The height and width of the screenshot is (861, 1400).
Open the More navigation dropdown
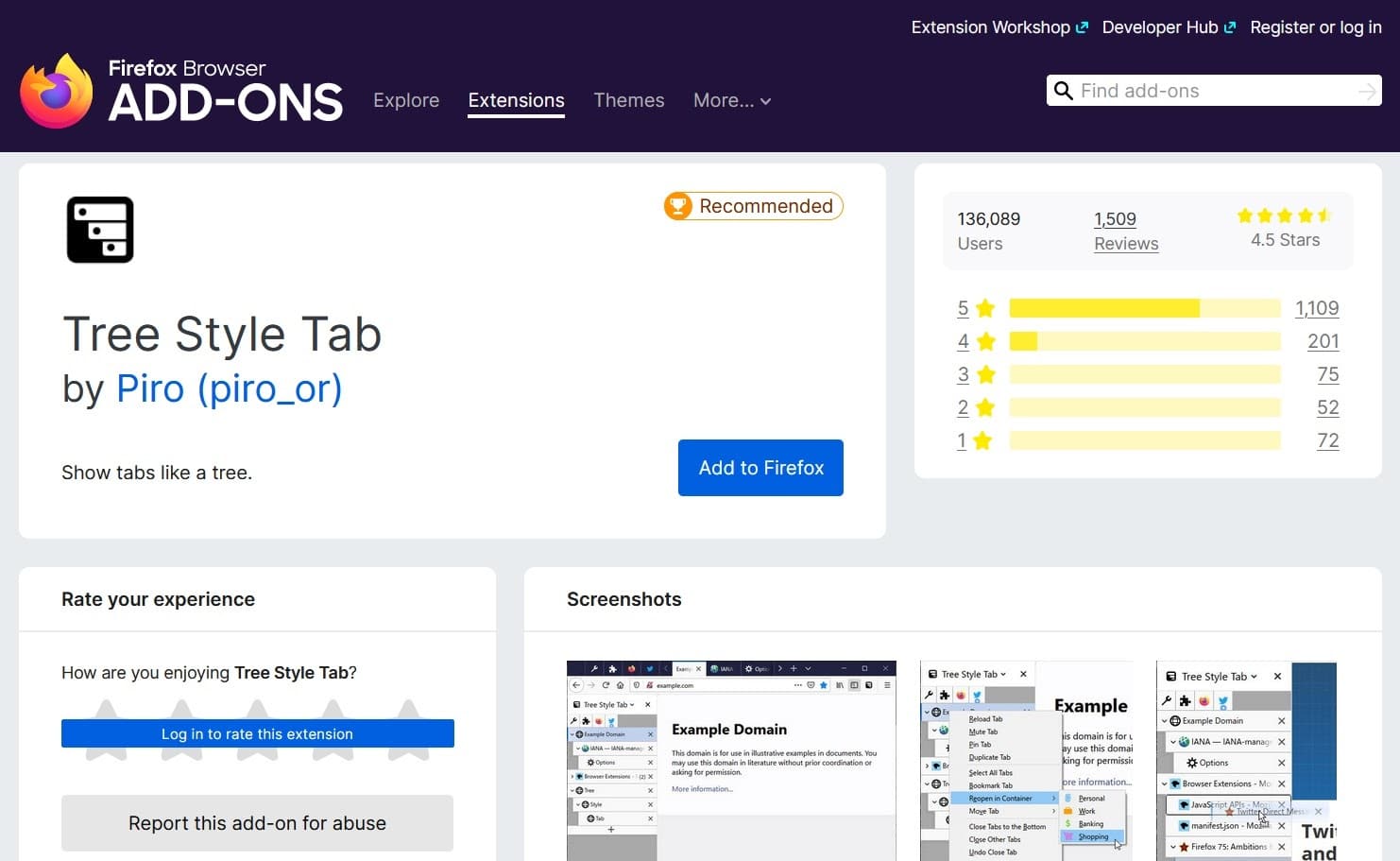(x=731, y=100)
